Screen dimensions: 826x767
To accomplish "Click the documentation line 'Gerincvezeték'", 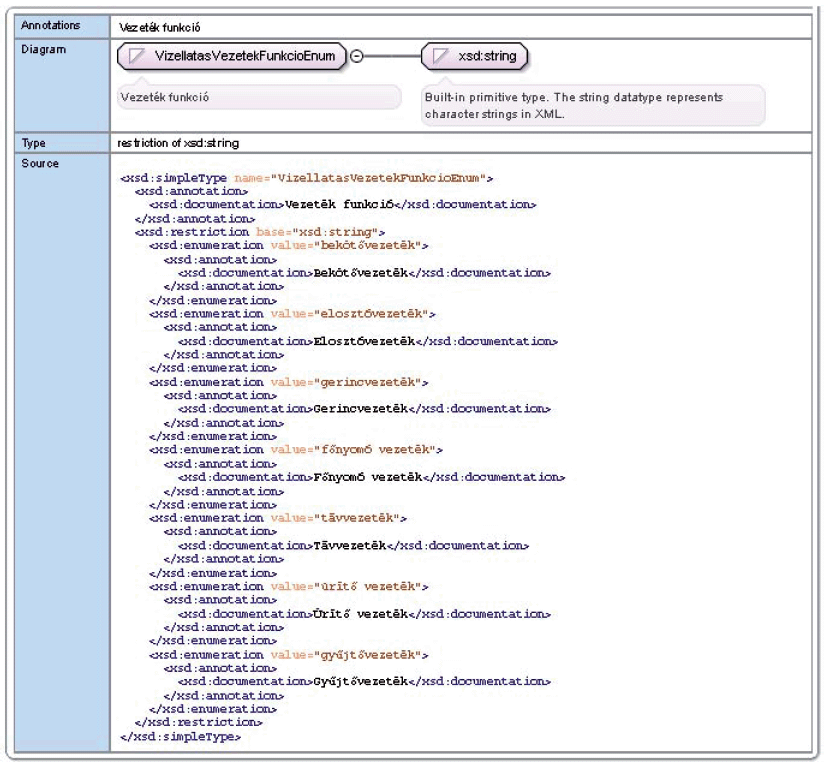I will click(365, 409).
